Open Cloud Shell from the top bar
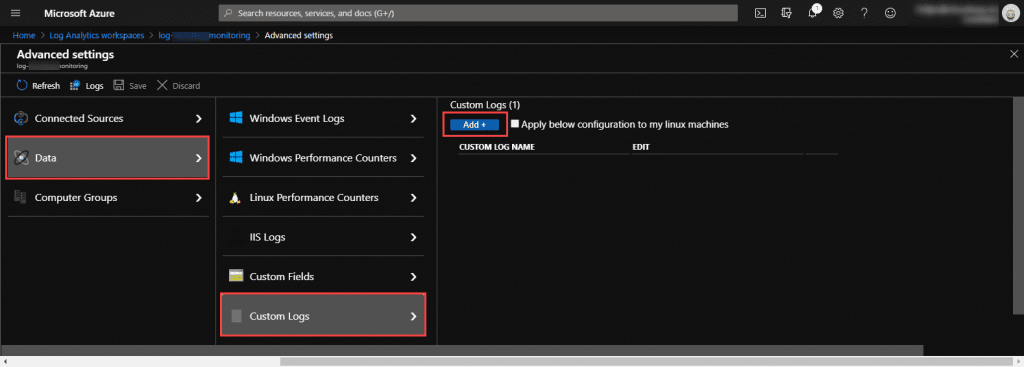The height and width of the screenshot is (367, 1024). click(760, 13)
